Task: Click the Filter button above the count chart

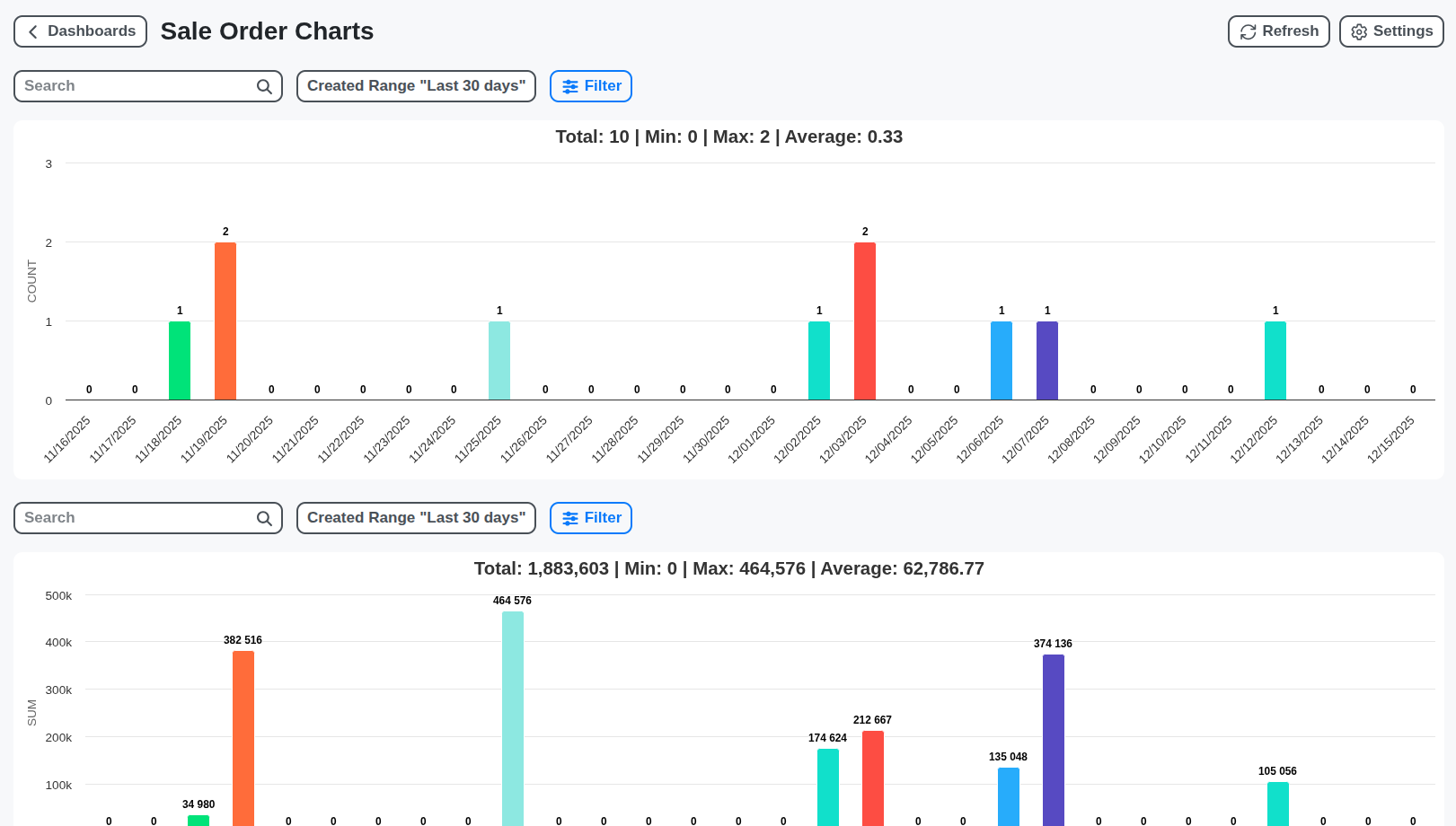Action: pos(590,86)
